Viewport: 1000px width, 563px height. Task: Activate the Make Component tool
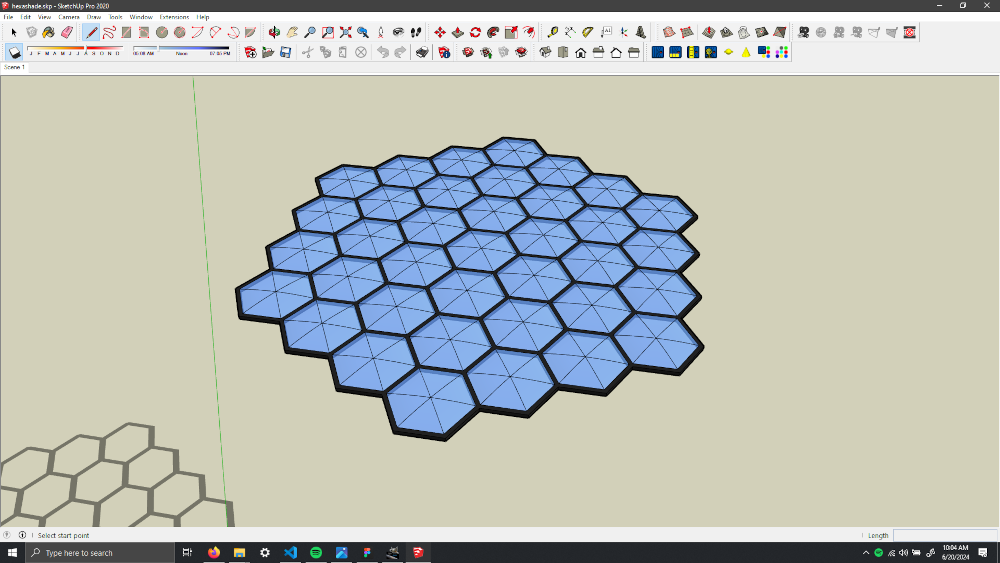pos(31,32)
